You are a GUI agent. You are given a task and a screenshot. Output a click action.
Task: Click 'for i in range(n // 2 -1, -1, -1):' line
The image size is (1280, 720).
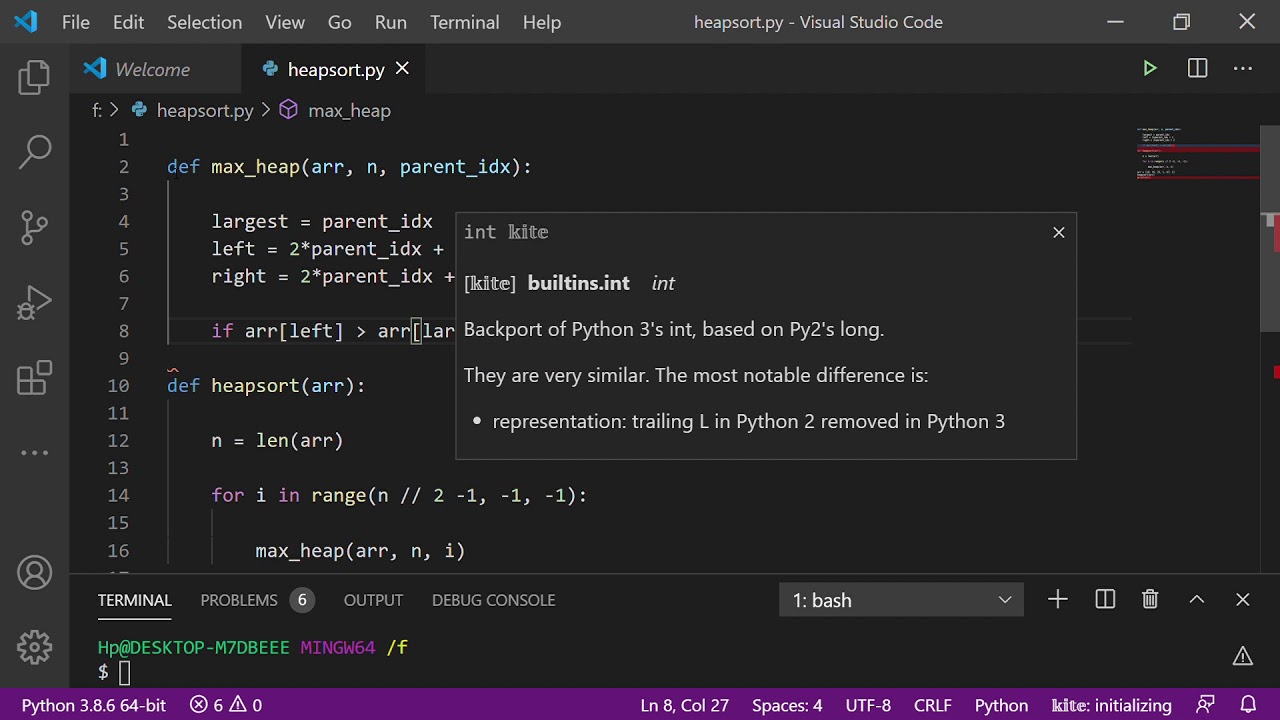(399, 496)
